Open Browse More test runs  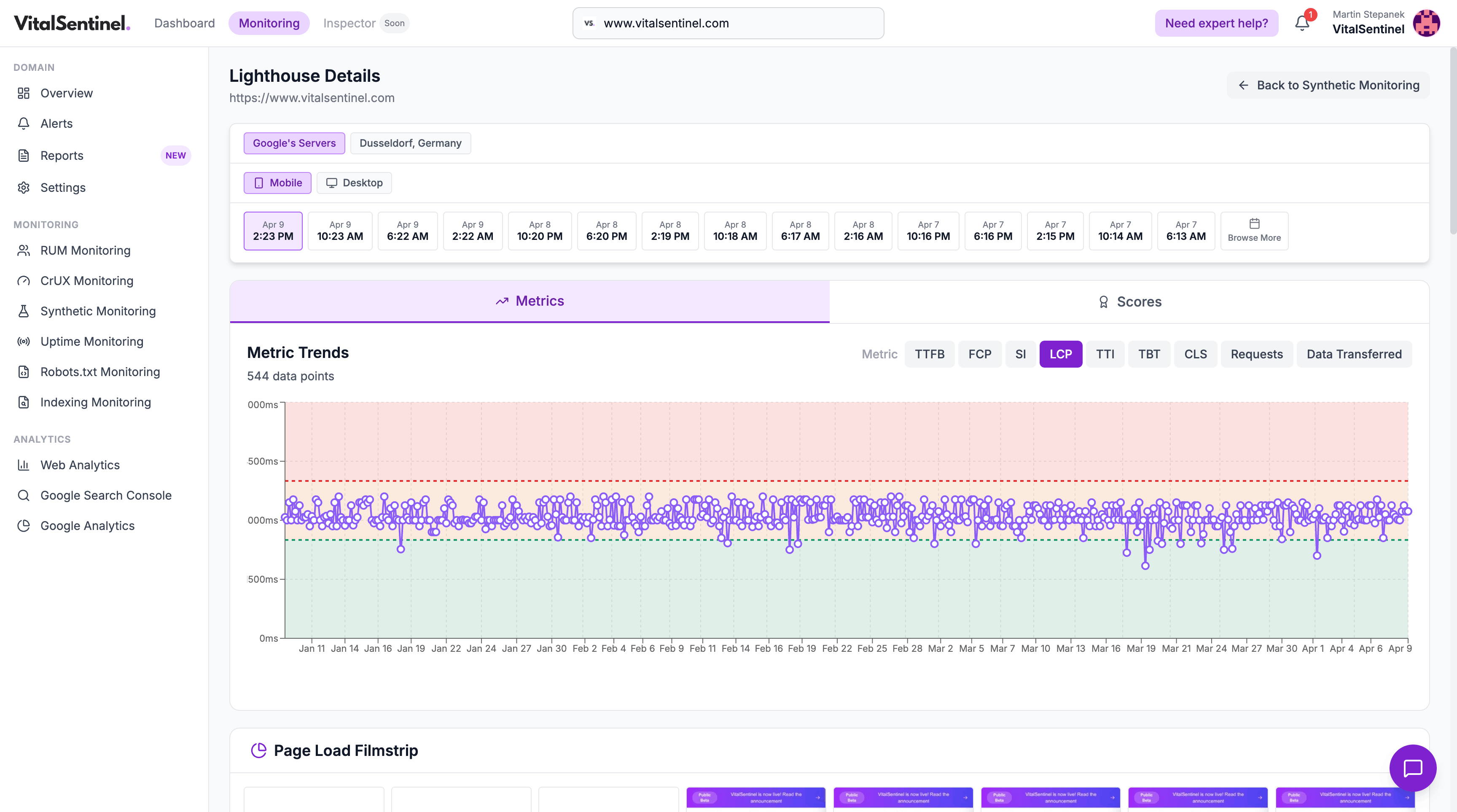1254,231
